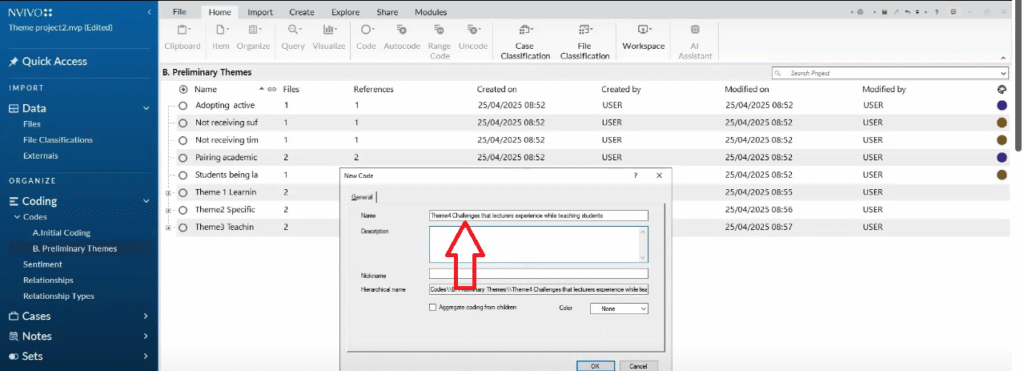Collapse the Coding section in sidebar
The width and height of the screenshot is (1024, 371).
coord(146,202)
